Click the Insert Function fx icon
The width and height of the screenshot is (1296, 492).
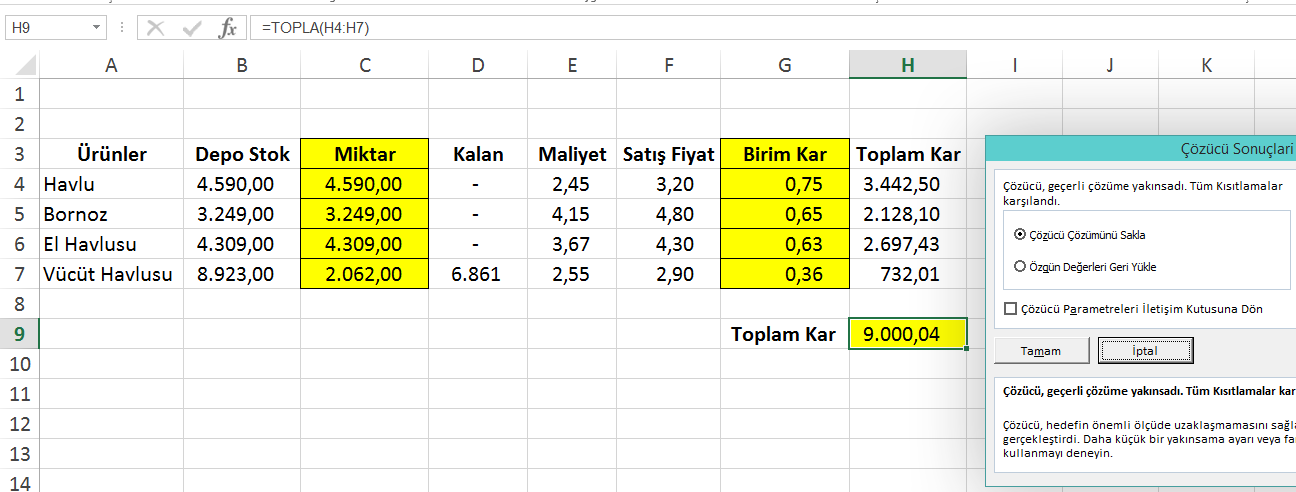(x=228, y=28)
